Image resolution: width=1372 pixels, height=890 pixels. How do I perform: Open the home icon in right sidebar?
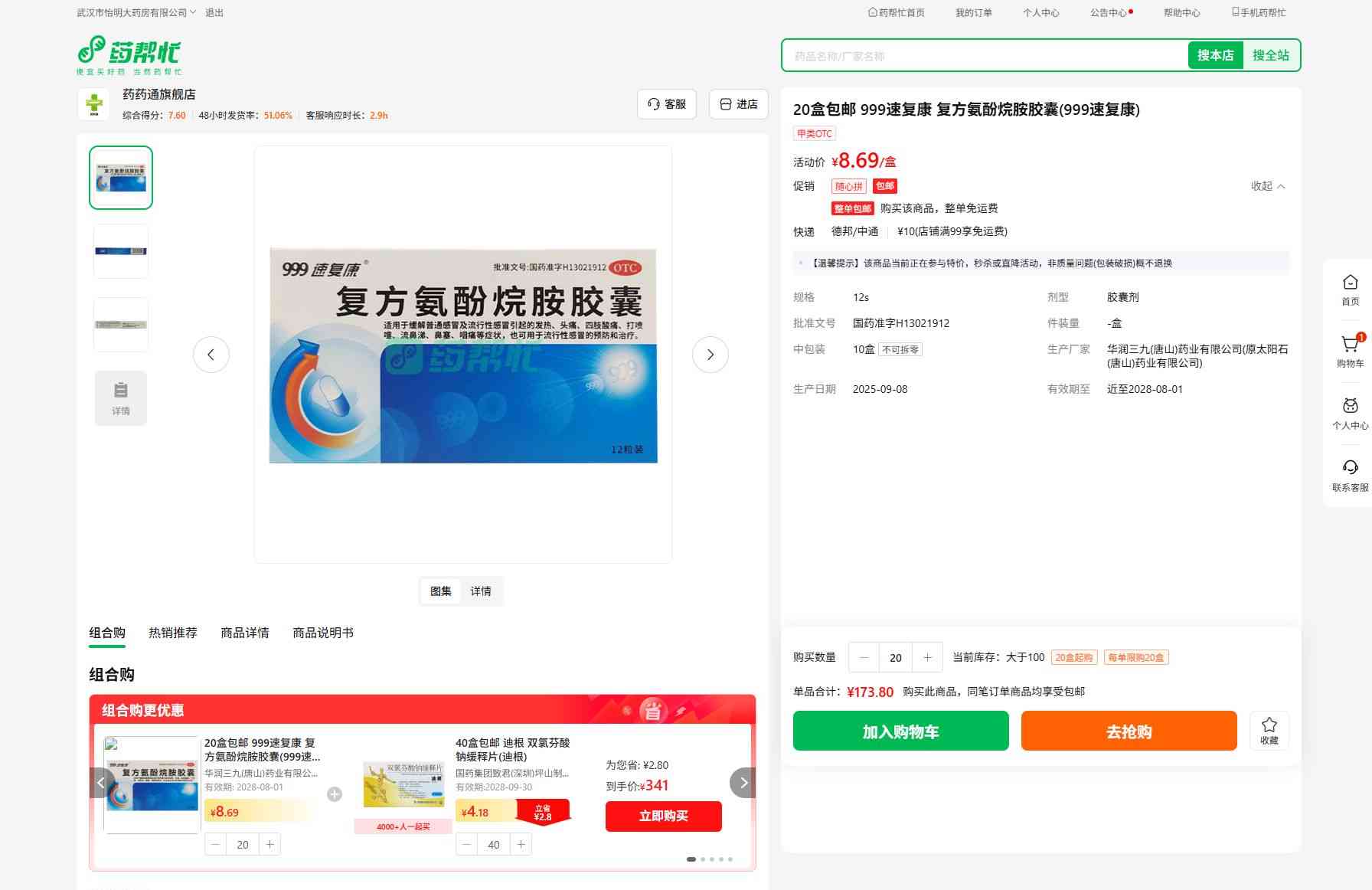tap(1350, 283)
